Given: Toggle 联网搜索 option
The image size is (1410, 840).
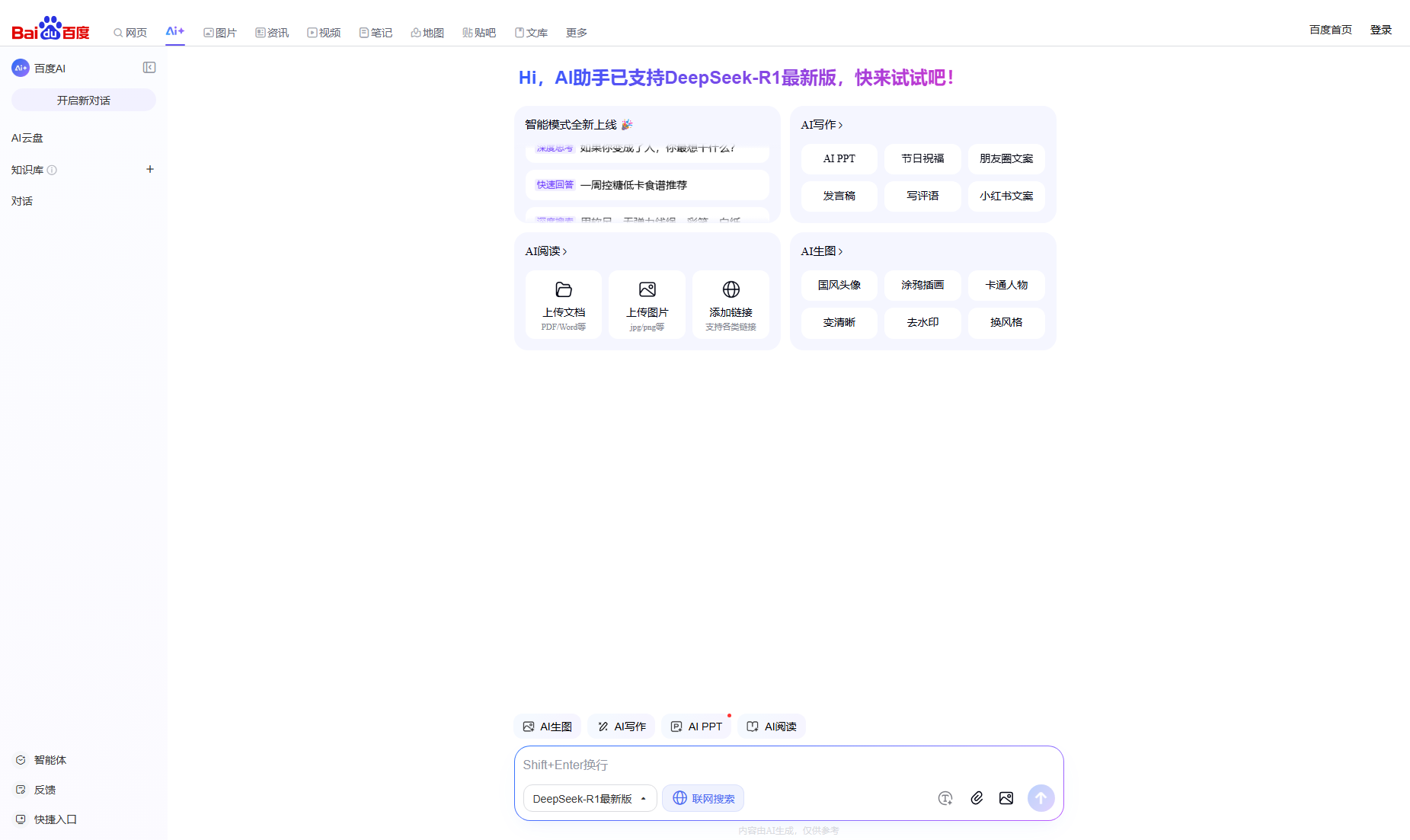Looking at the screenshot, I should pos(703,798).
